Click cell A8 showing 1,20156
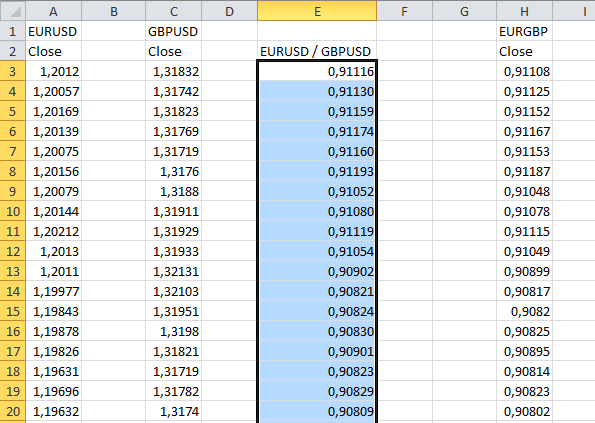This screenshot has height=423, width=595. coord(54,171)
